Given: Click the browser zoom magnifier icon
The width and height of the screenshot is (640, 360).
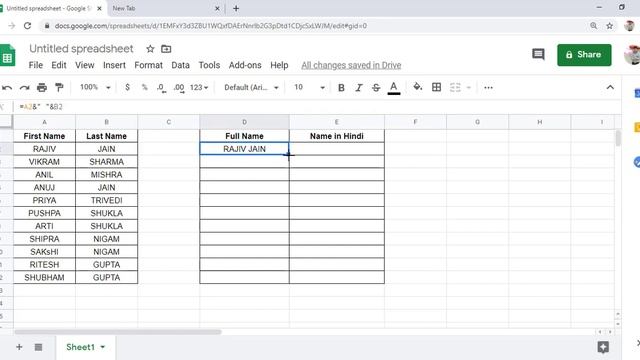Looking at the screenshot, I should 593,26.
